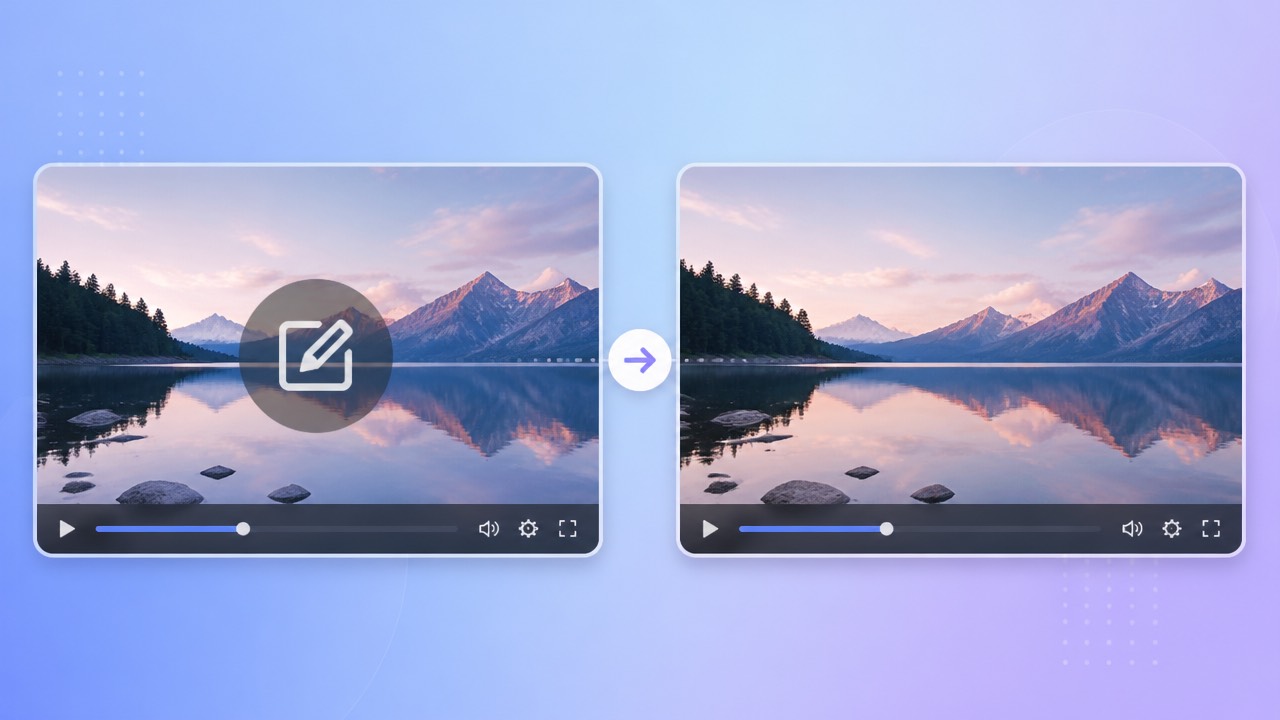
Task: Click the progress slider handle in left player
Action: (243, 529)
